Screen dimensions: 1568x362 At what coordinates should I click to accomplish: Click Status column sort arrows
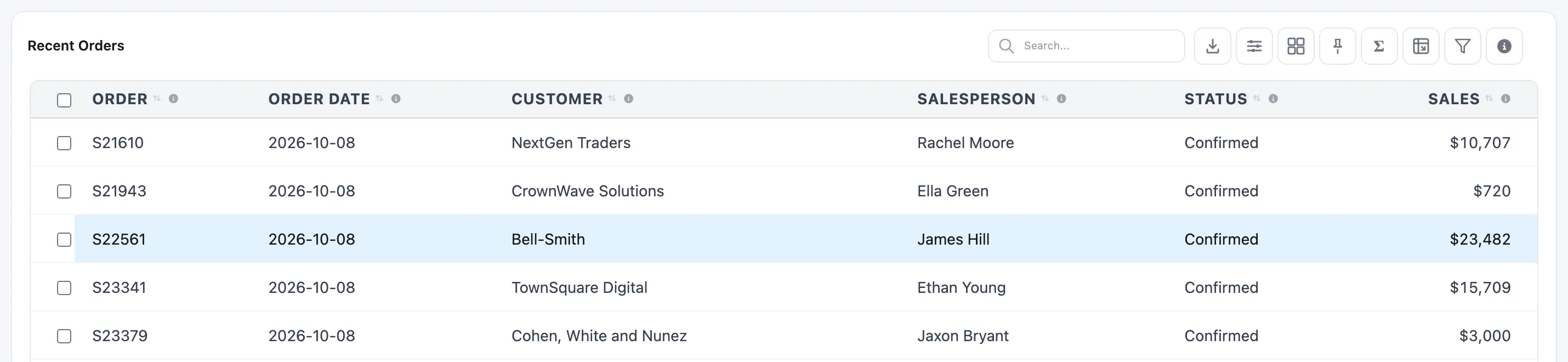click(x=1257, y=99)
